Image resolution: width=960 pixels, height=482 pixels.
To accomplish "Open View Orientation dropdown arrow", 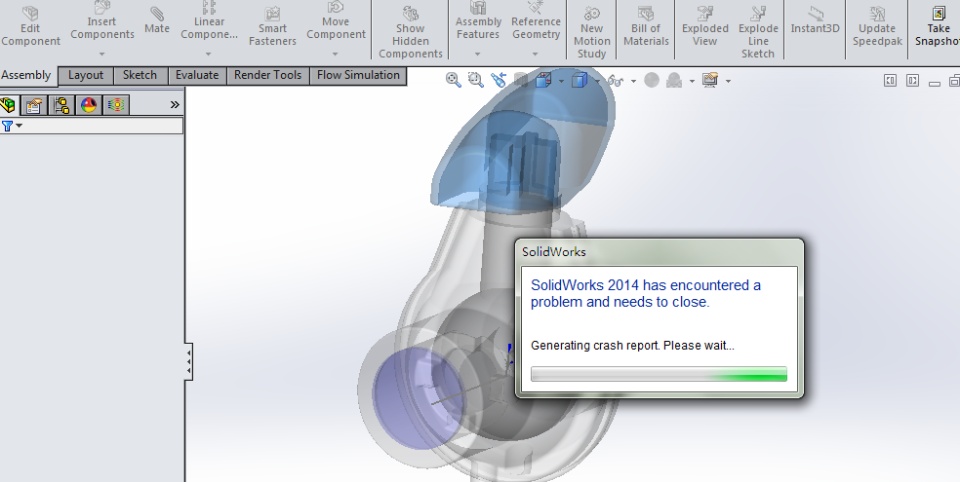I will point(561,81).
